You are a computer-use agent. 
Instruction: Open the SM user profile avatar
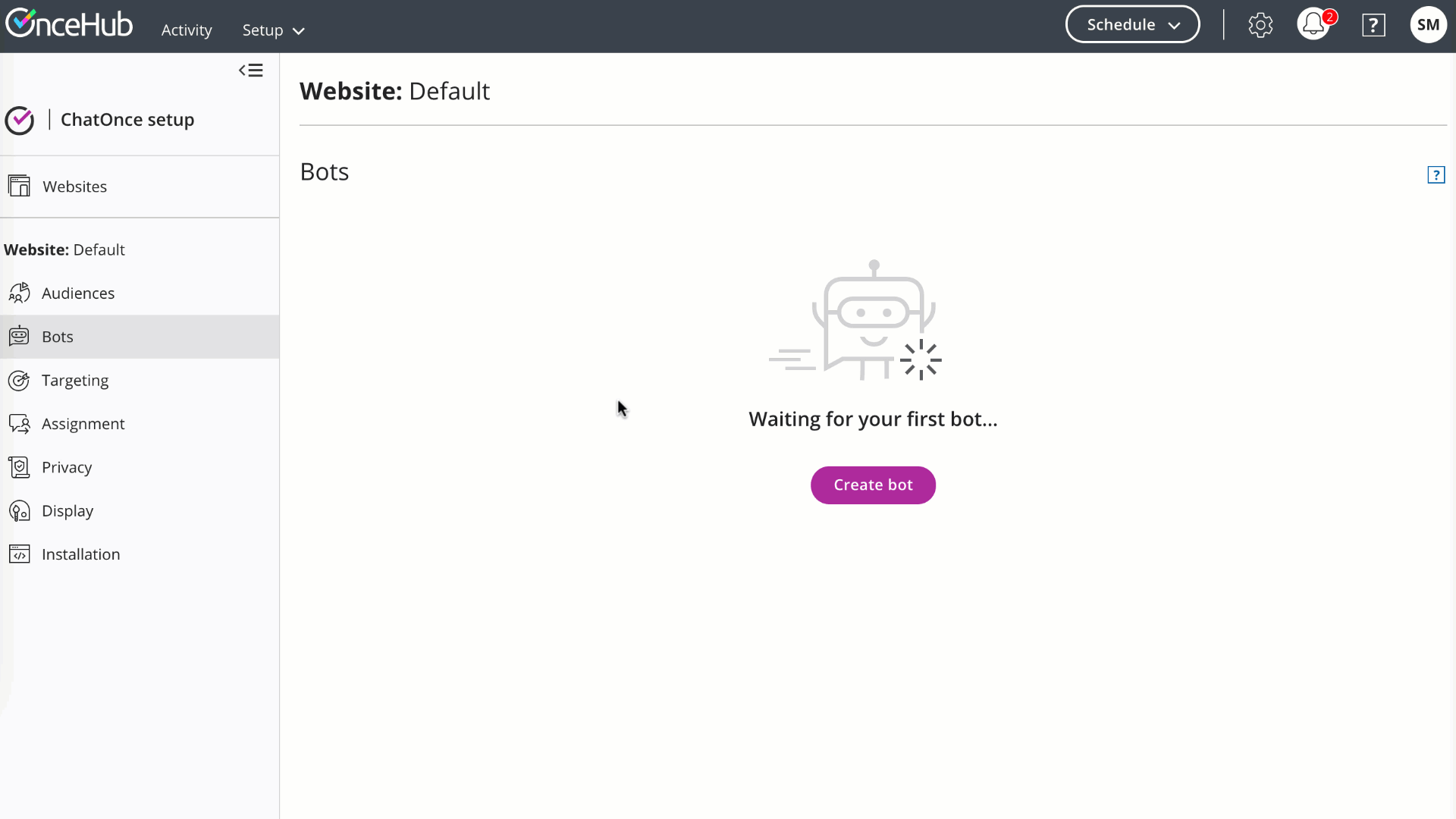click(1428, 25)
